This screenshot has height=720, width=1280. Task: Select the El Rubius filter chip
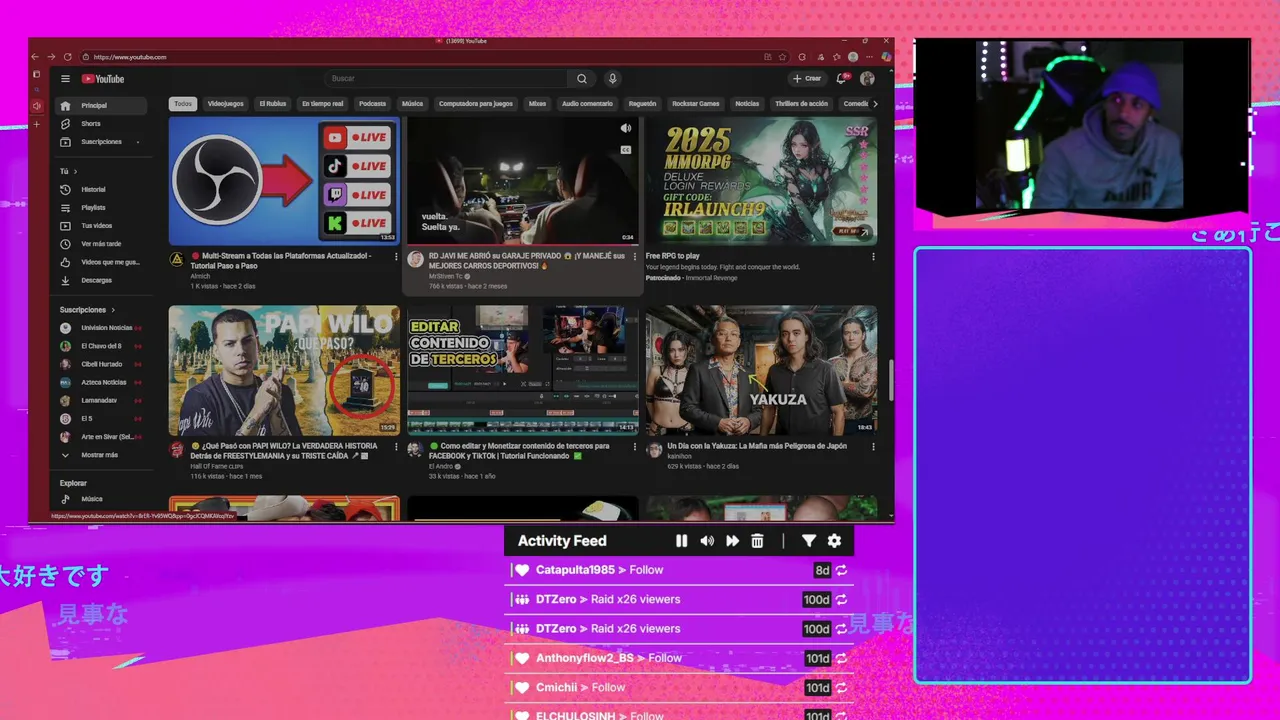click(273, 104)
